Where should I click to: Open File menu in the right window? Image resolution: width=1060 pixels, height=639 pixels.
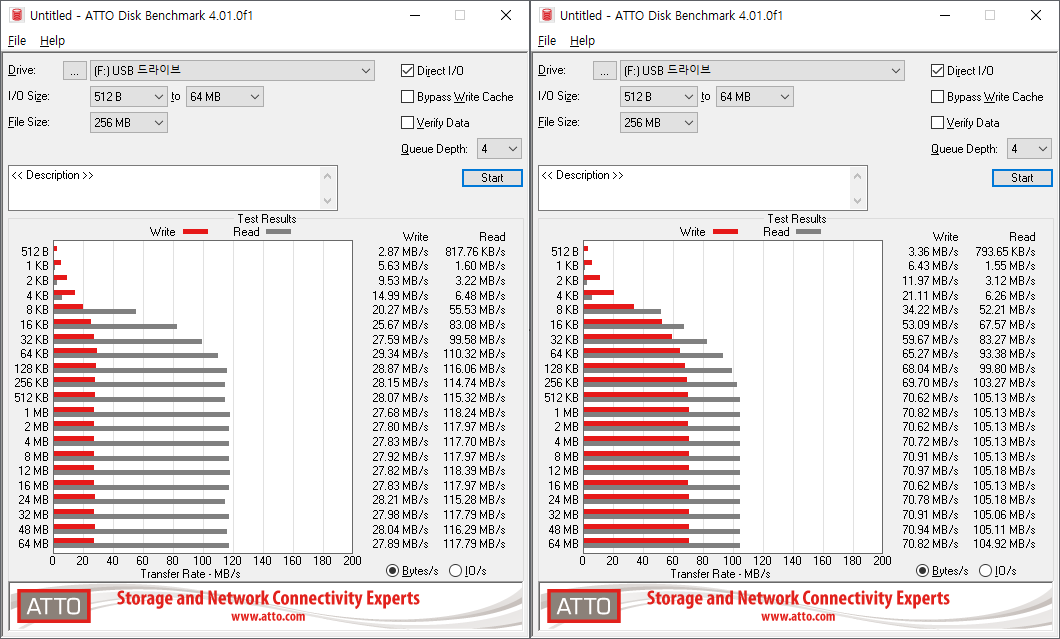pyautogui.click(x=547, y=41)
